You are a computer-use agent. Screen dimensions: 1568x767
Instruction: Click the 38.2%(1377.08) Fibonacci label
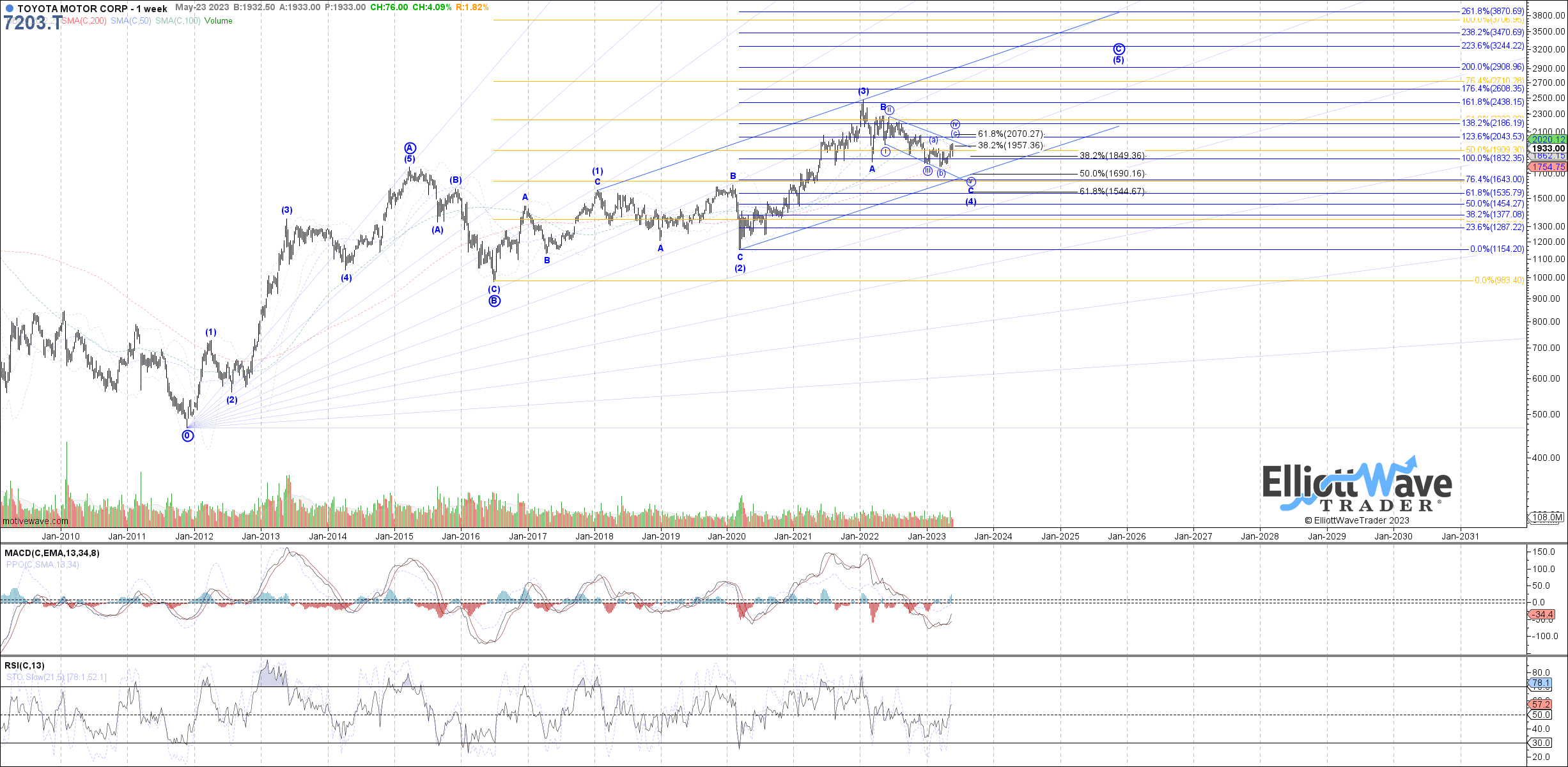(x=1494, y=215)
